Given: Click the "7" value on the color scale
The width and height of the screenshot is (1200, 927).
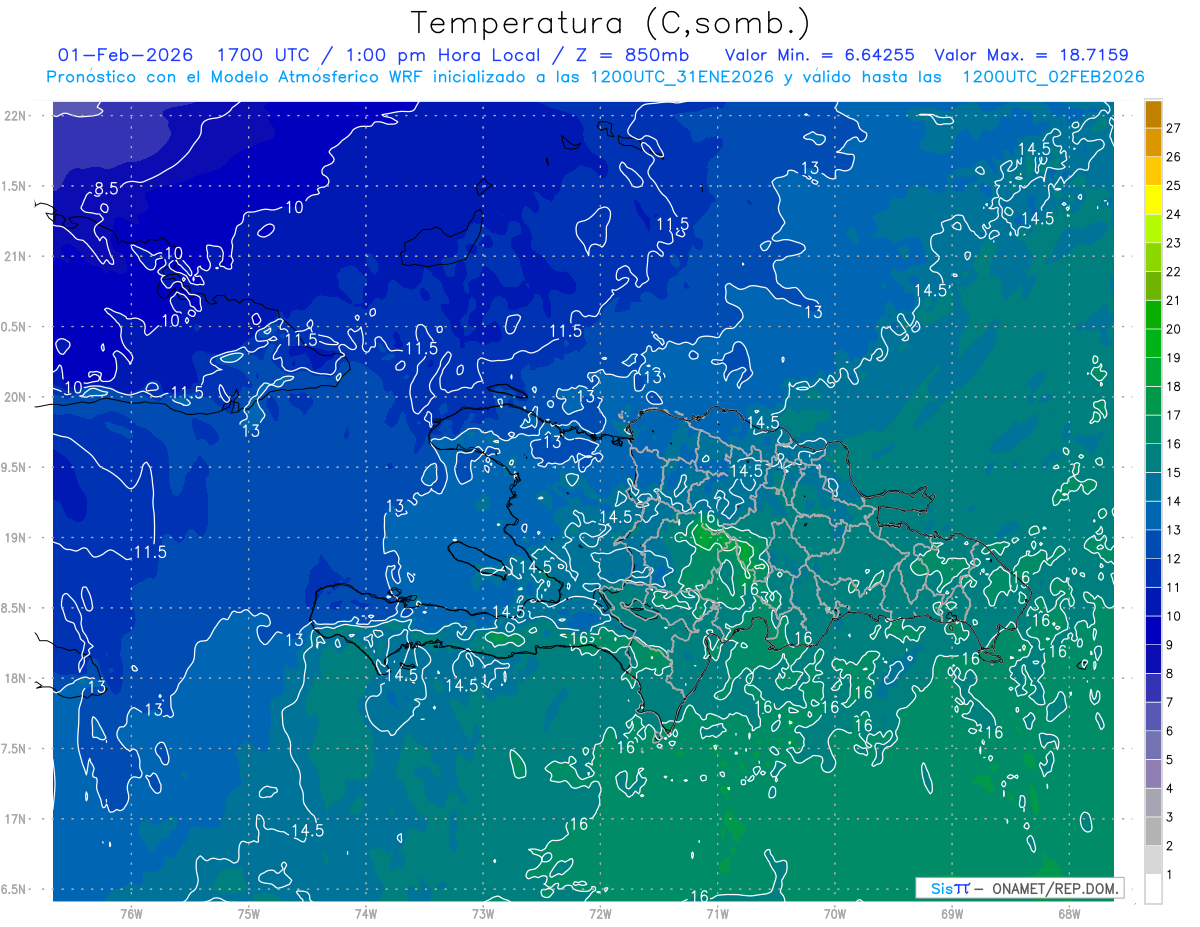Looking at the screenshot, I should [x=1170, y=703].
